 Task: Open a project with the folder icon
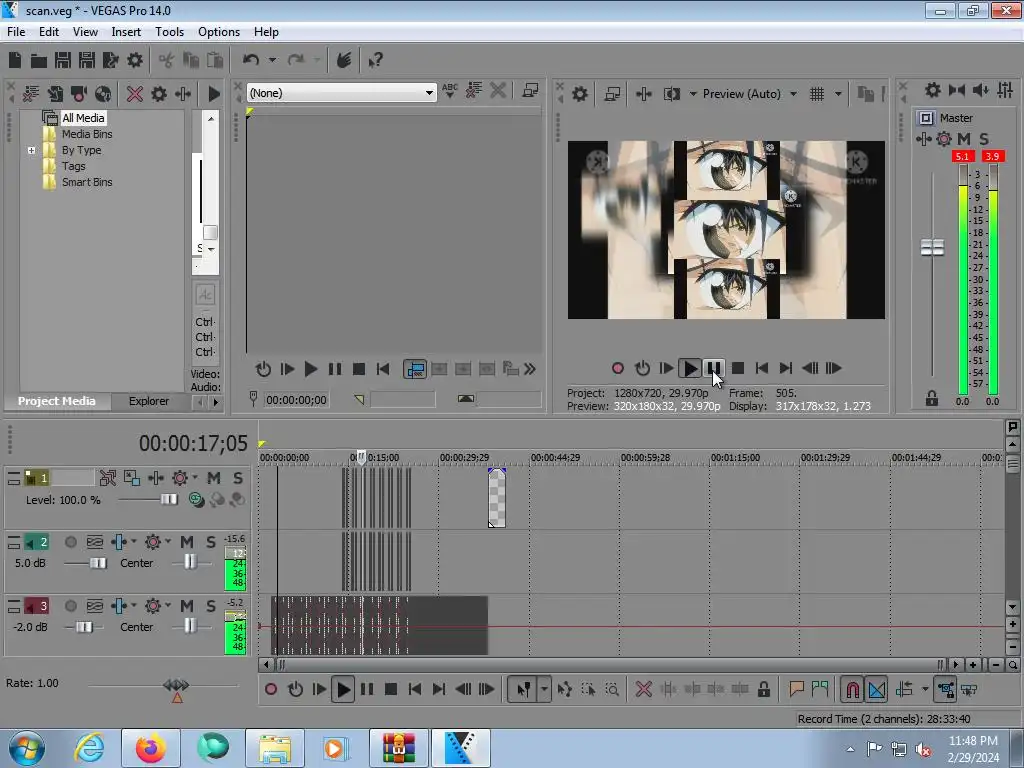coord(39,61)
